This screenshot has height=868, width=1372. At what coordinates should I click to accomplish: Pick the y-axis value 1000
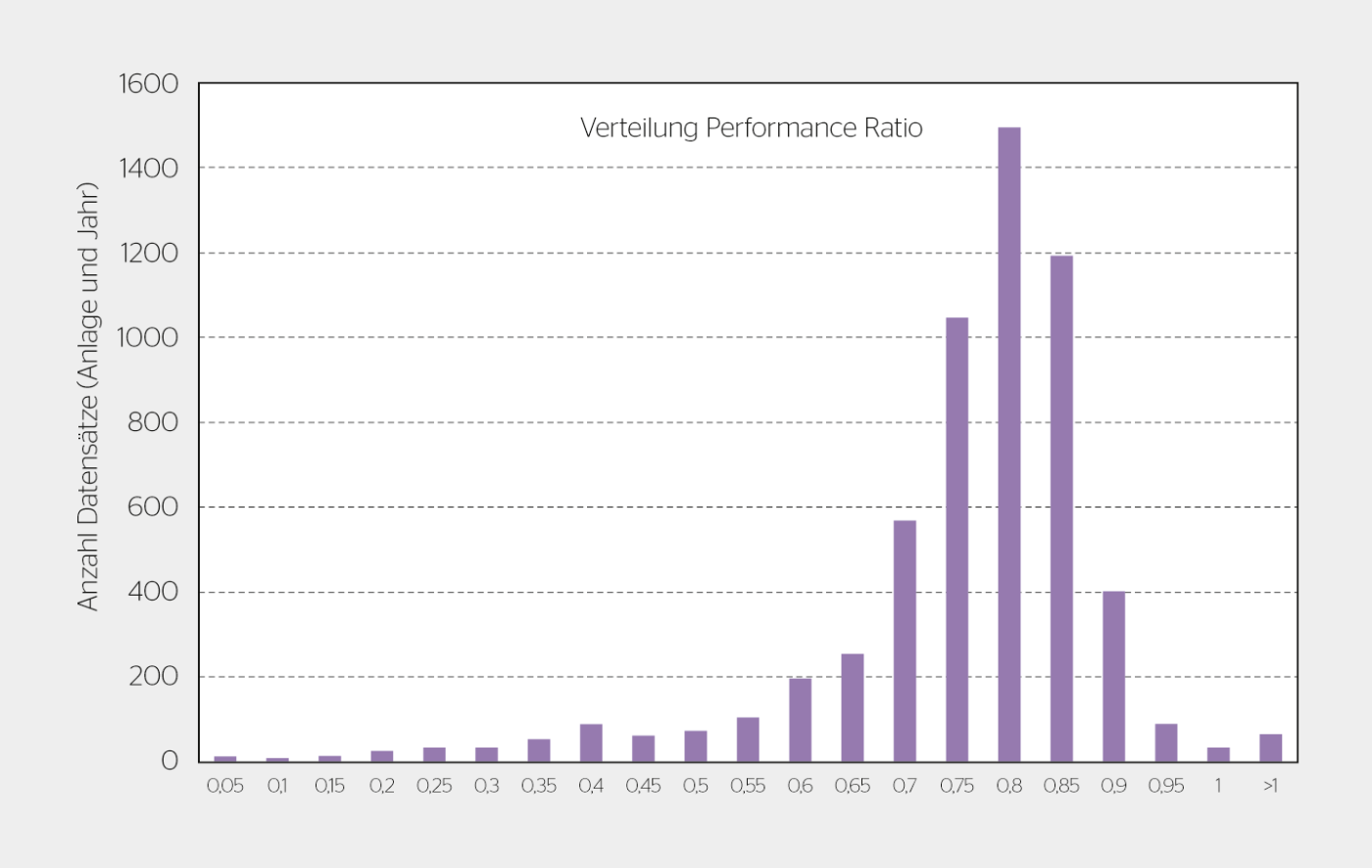tap(148, 337)
